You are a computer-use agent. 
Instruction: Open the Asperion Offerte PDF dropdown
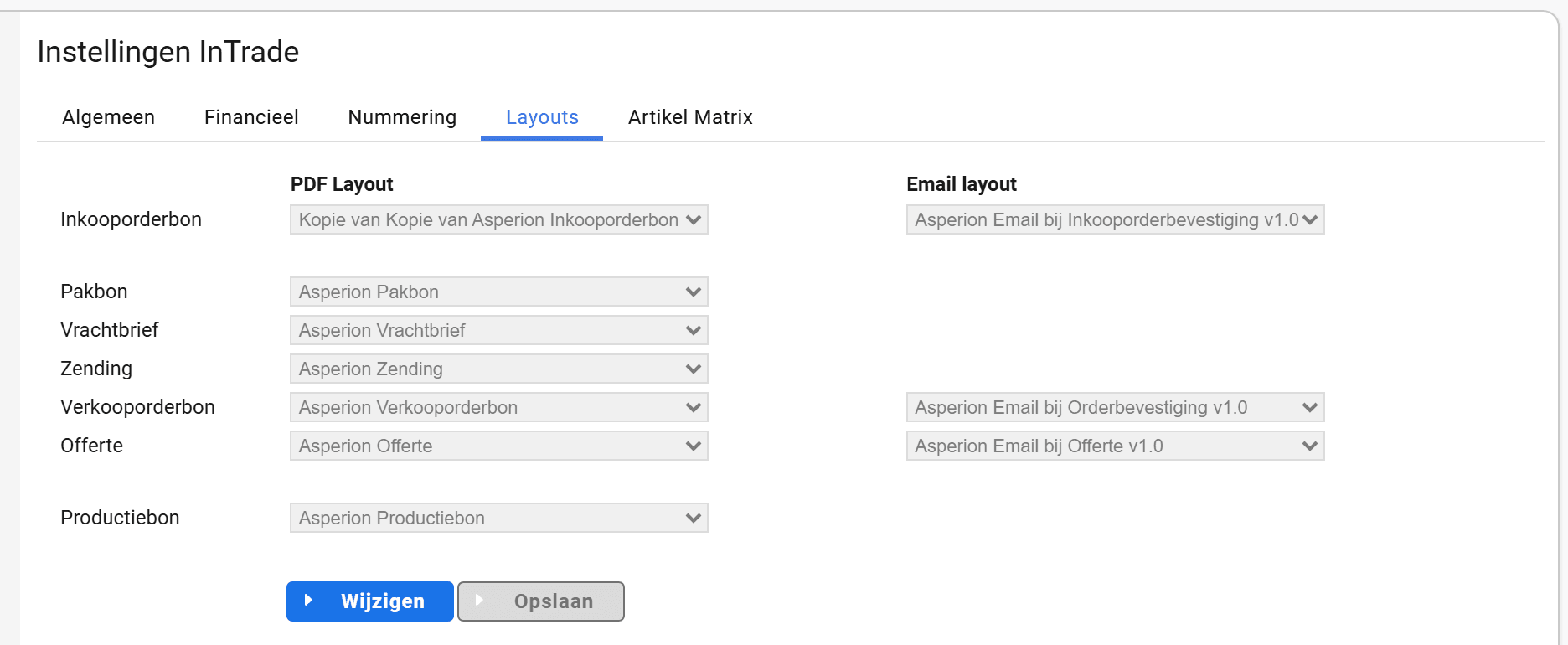[499, 446]
